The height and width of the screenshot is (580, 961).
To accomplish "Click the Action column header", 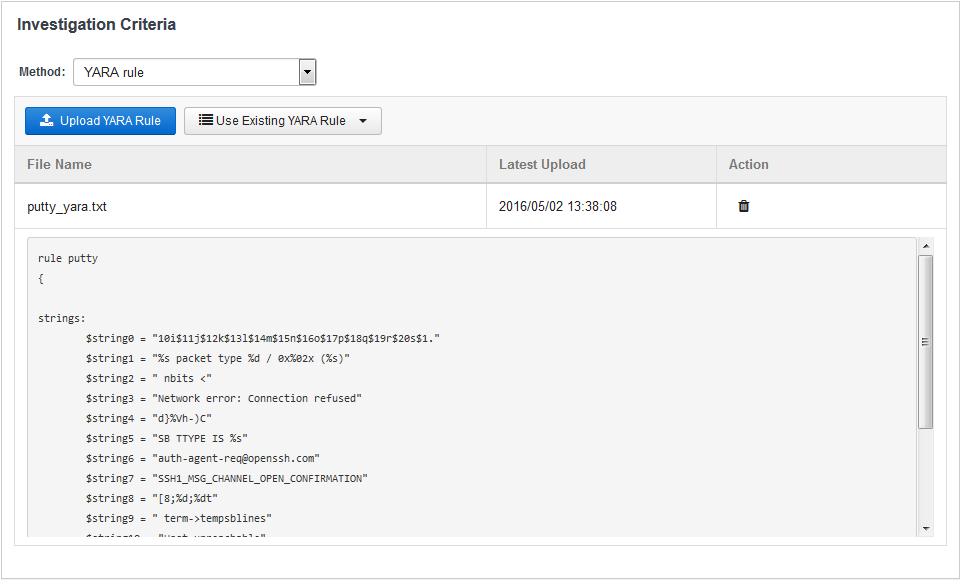I will coord(748,164).
